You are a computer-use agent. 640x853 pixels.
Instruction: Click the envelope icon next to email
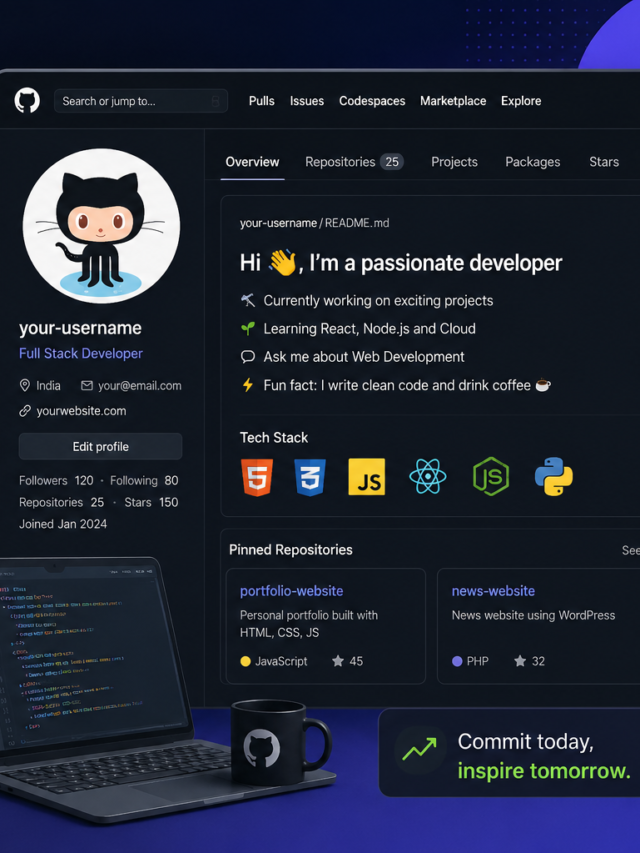click(87, 386)
